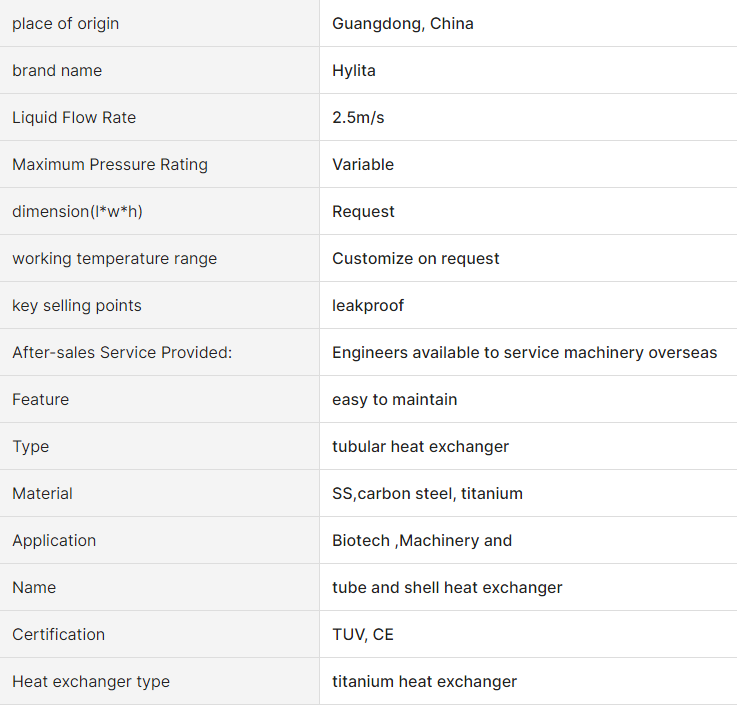Select the 'titanium heat exchanger' value
Viewport: 737px width, 705px height.
coord(425,681)
